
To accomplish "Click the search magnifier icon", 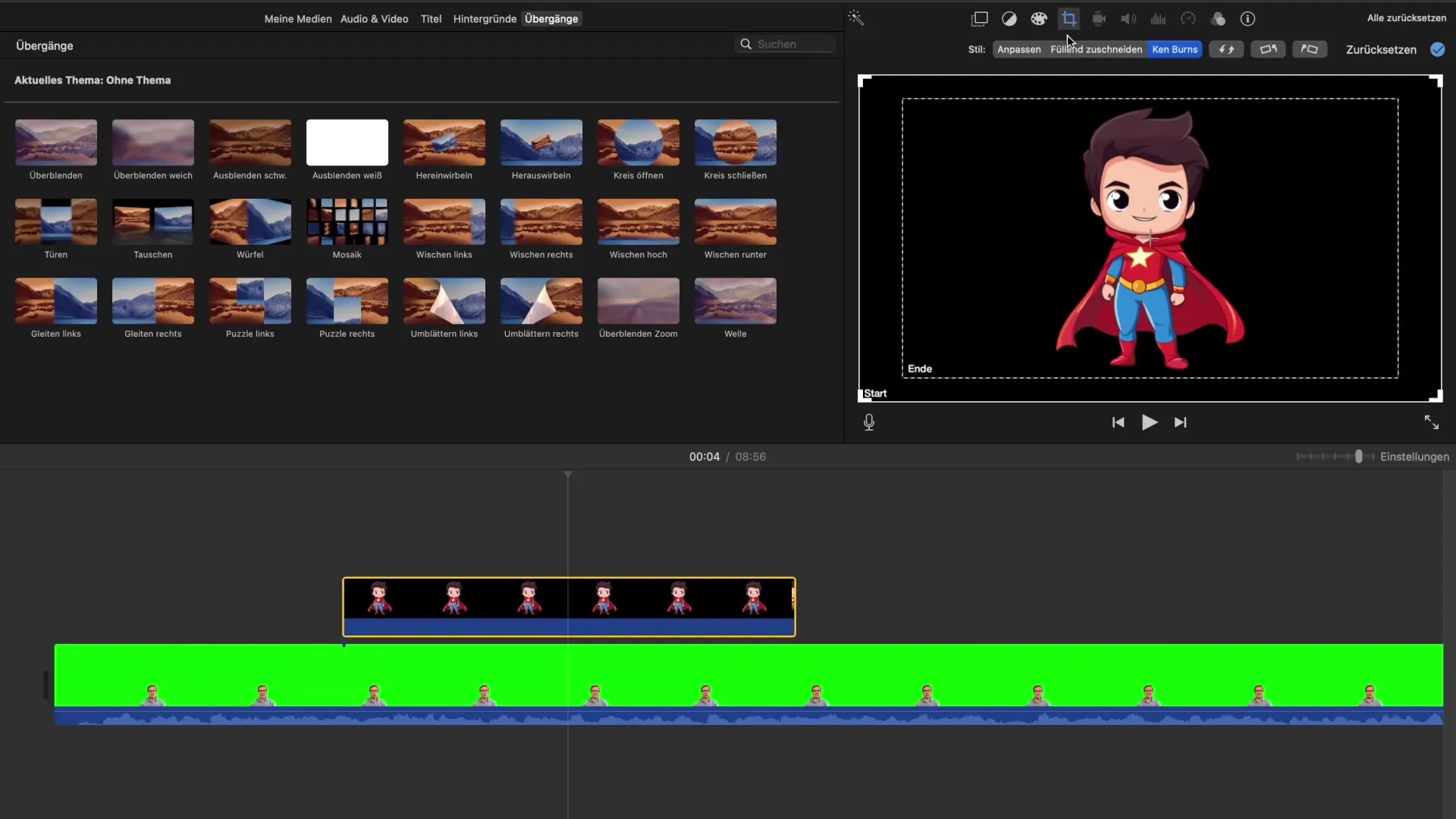I will 745,44.
